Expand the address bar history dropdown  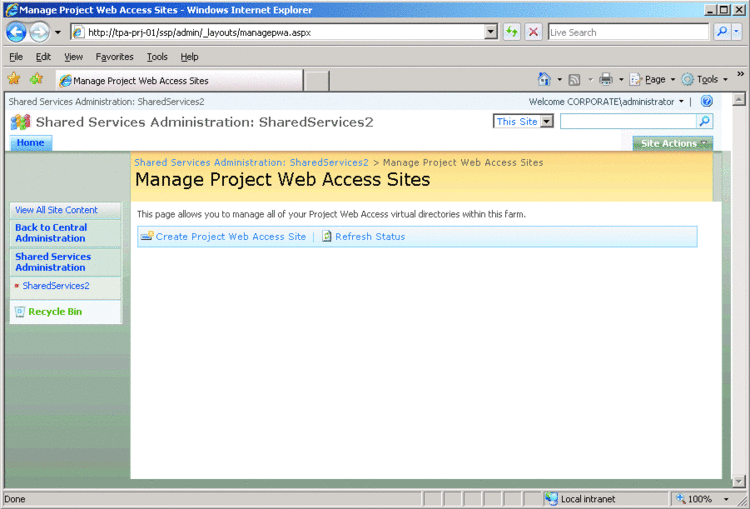tap(491, 33)
